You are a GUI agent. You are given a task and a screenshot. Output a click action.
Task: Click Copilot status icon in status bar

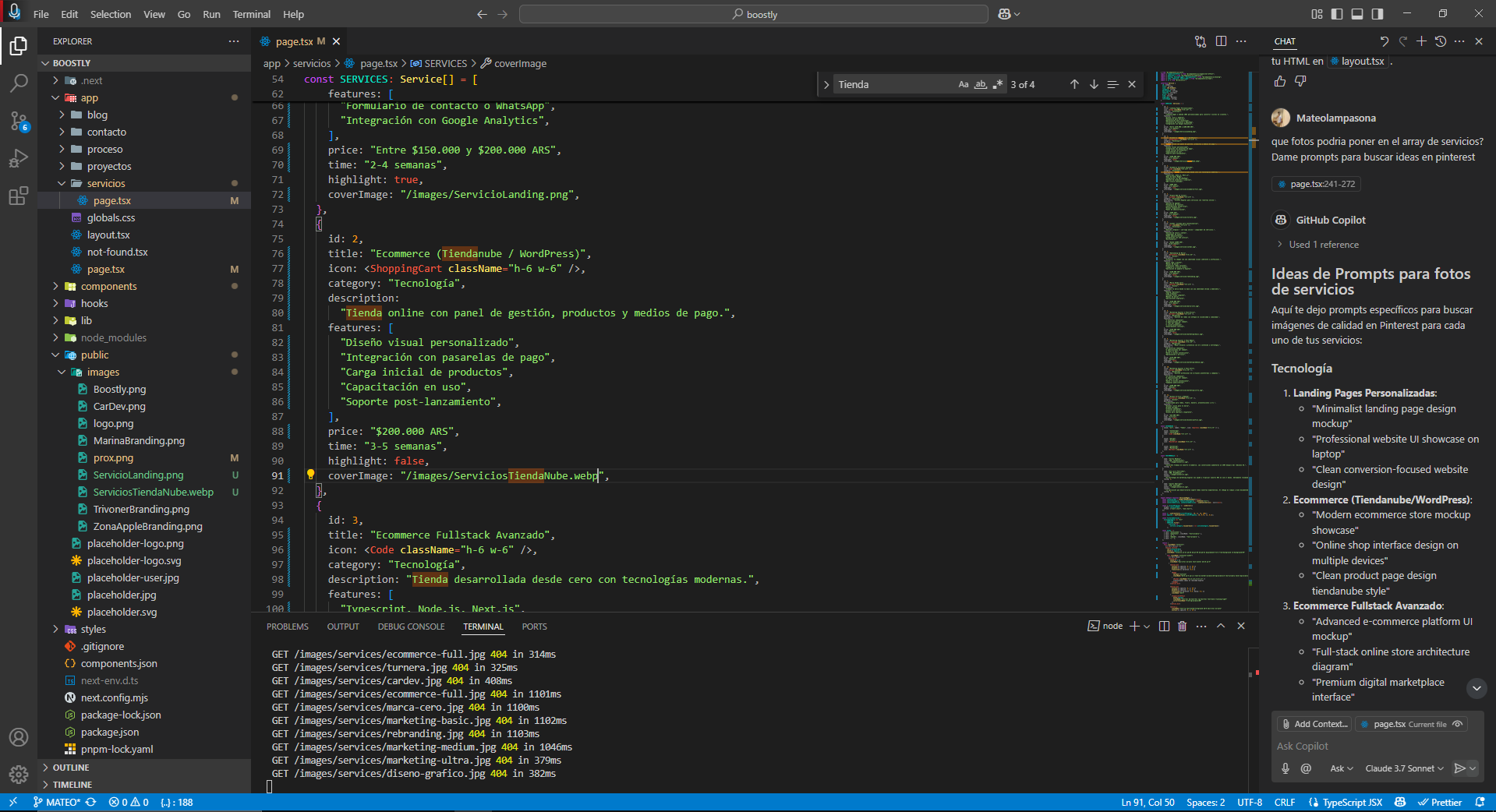(1400, 802)
